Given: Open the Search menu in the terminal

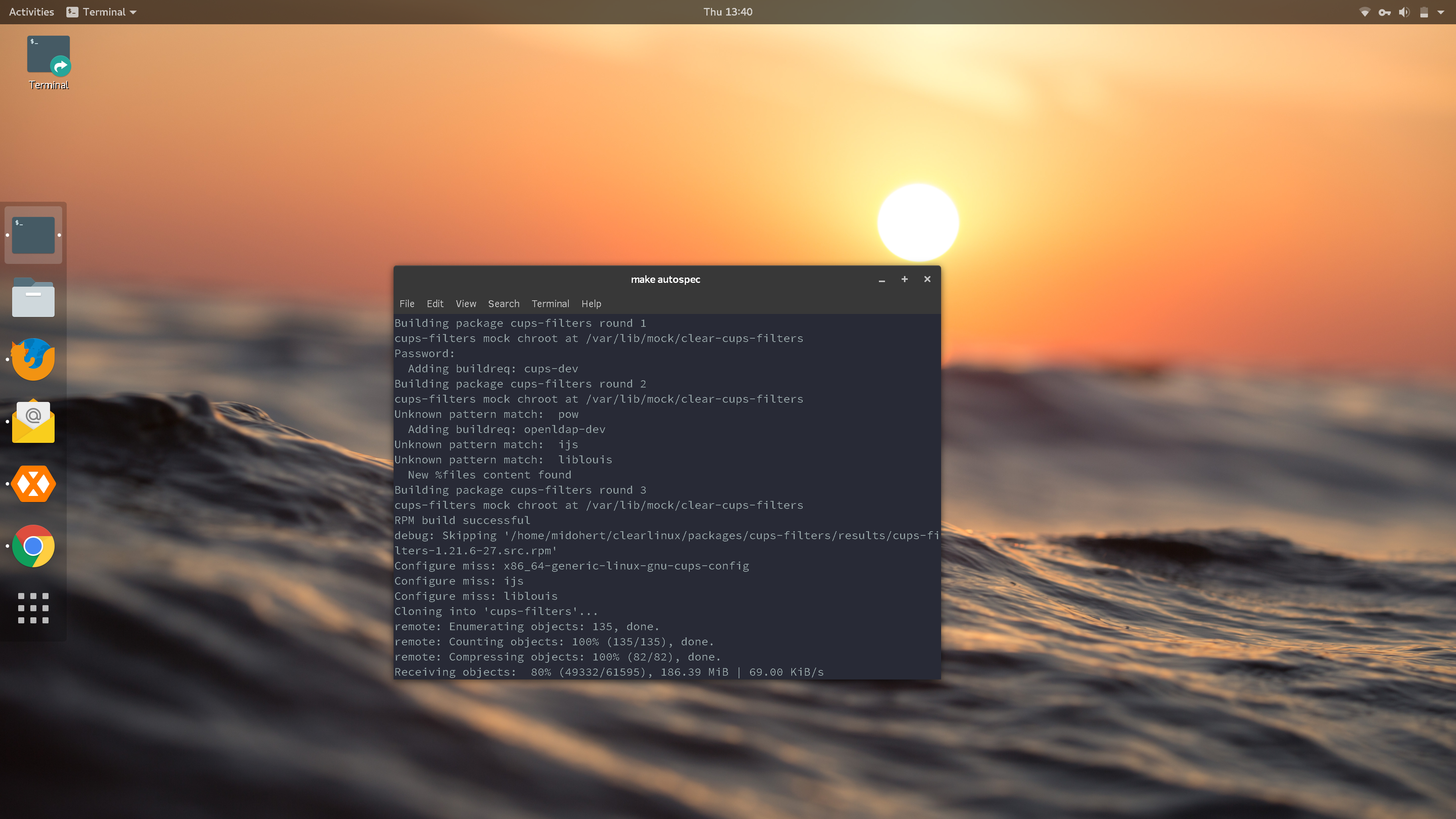Looking at the screenshot, I should click(504, 303).
